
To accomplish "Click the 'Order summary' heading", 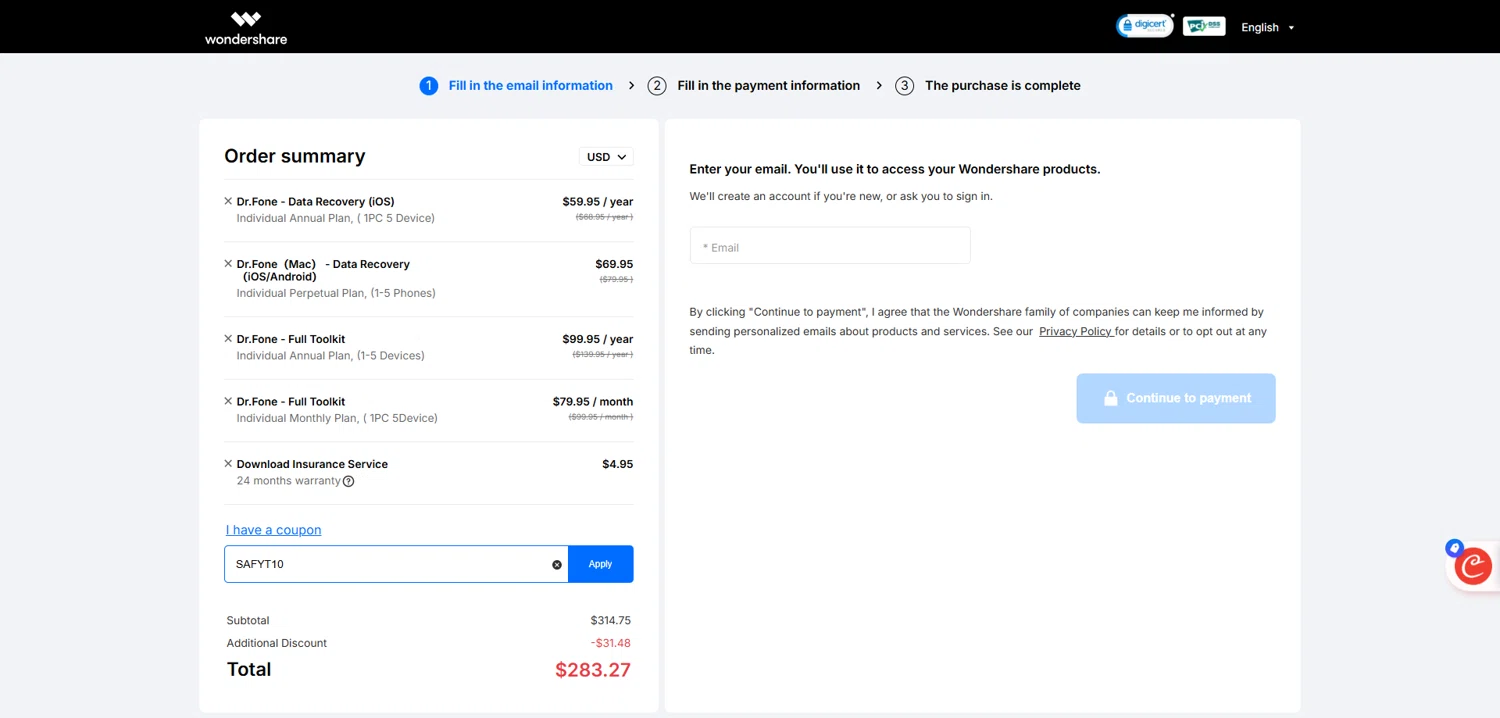I will [295, 156].
